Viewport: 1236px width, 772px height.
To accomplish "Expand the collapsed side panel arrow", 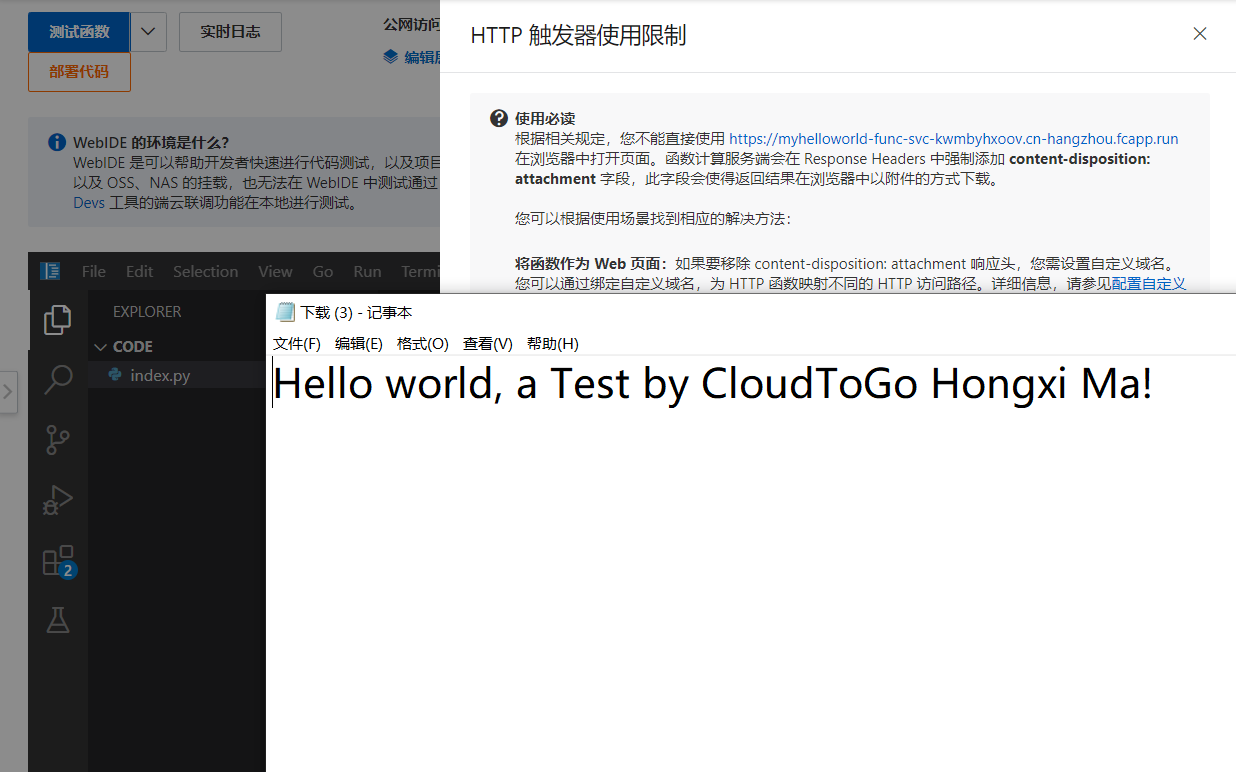I will click(x=9, y=392).
